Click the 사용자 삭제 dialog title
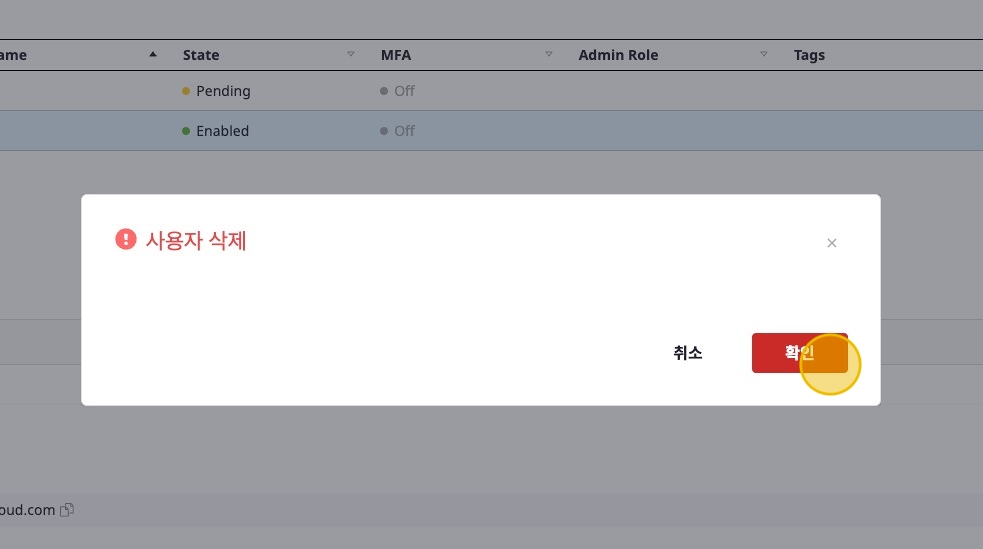The height and width of the screenshot is (549, 983). pos(196,240)
